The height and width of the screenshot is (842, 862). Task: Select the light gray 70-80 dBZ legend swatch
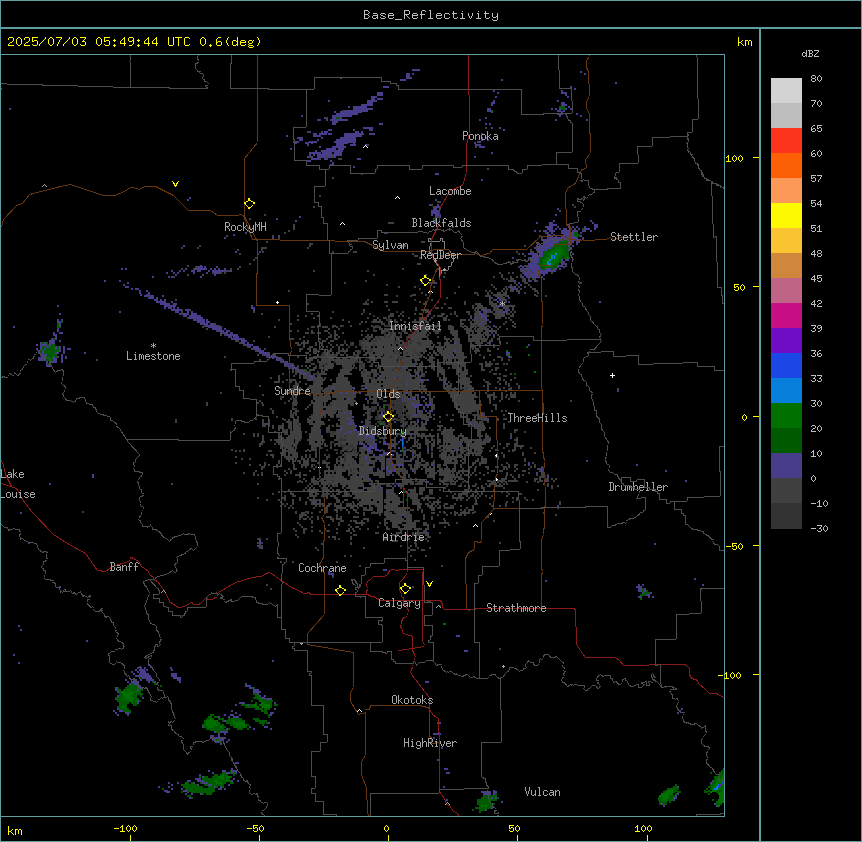click(786, 90)
